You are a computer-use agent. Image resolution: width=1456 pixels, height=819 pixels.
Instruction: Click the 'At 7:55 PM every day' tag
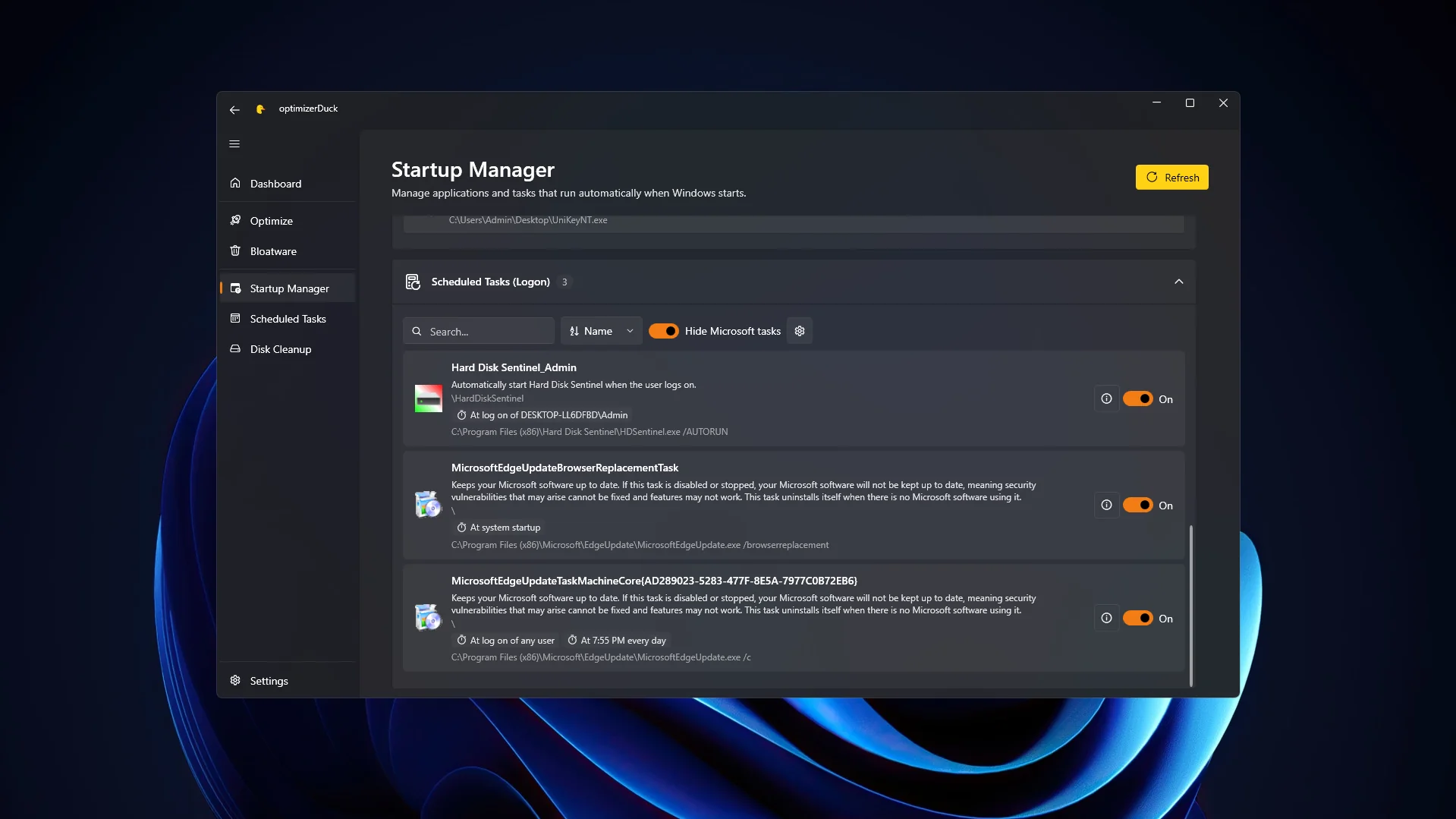(617, 641)
